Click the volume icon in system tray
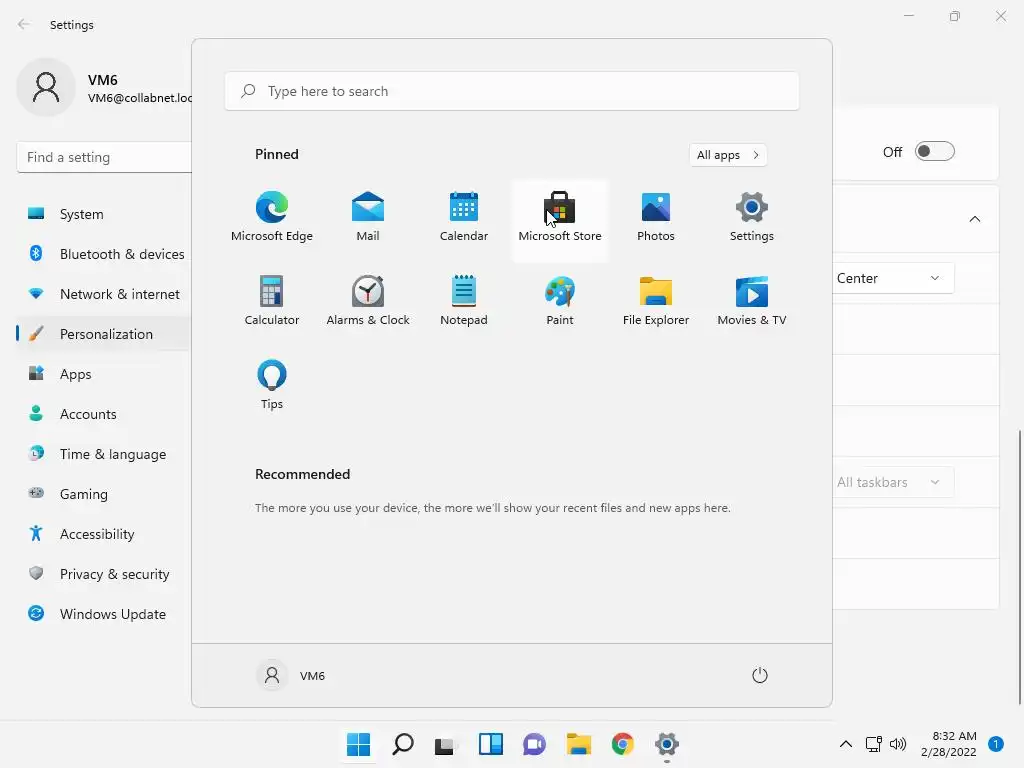 click(899, 744)
